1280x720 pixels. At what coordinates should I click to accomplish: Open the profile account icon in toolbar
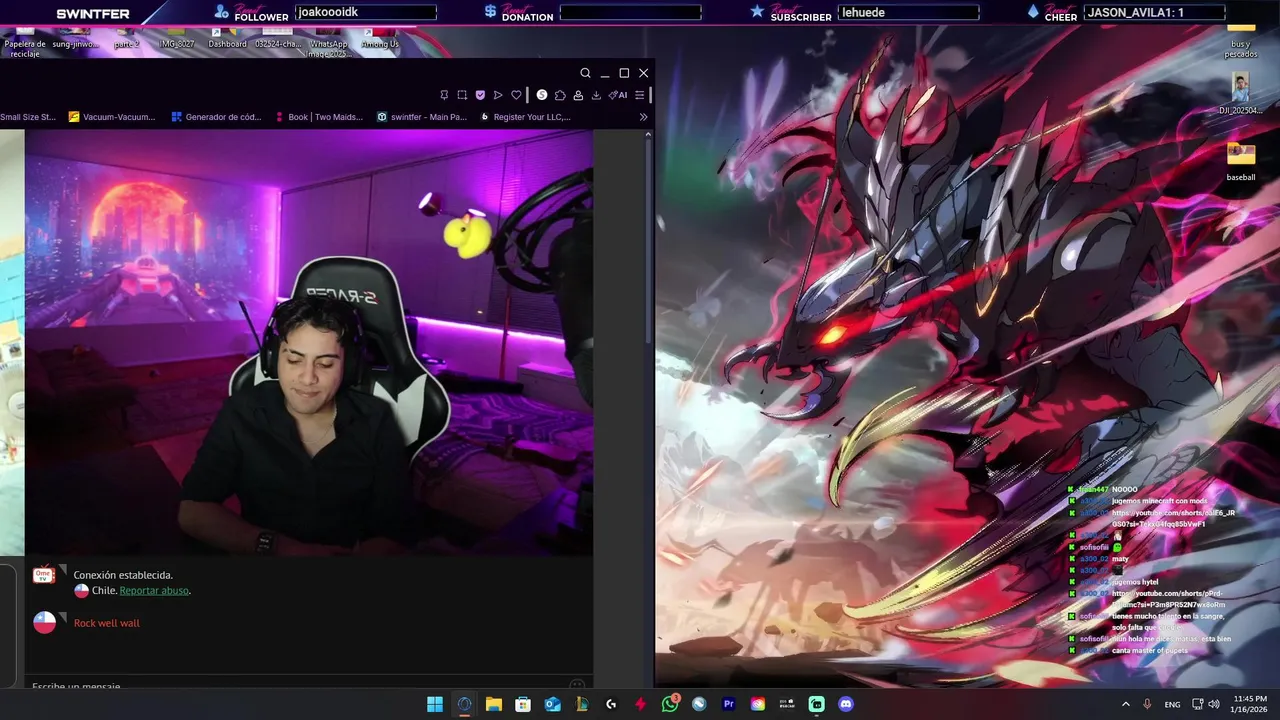pyautogui.click(x=578, y=95)
